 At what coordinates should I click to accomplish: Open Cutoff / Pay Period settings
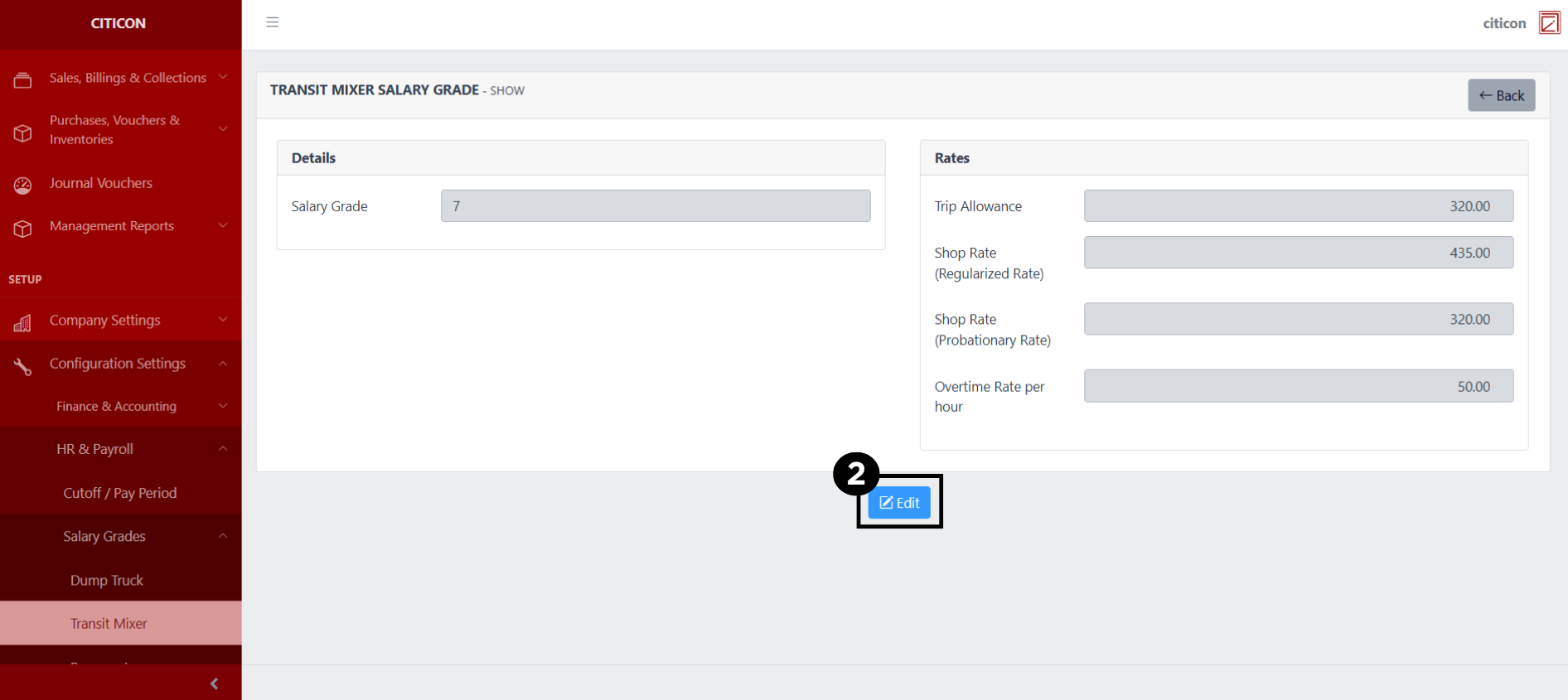[120, 493]
